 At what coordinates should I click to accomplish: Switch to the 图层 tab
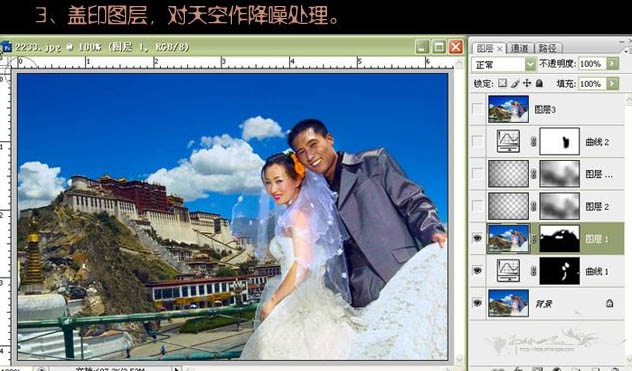click(485, 48)
